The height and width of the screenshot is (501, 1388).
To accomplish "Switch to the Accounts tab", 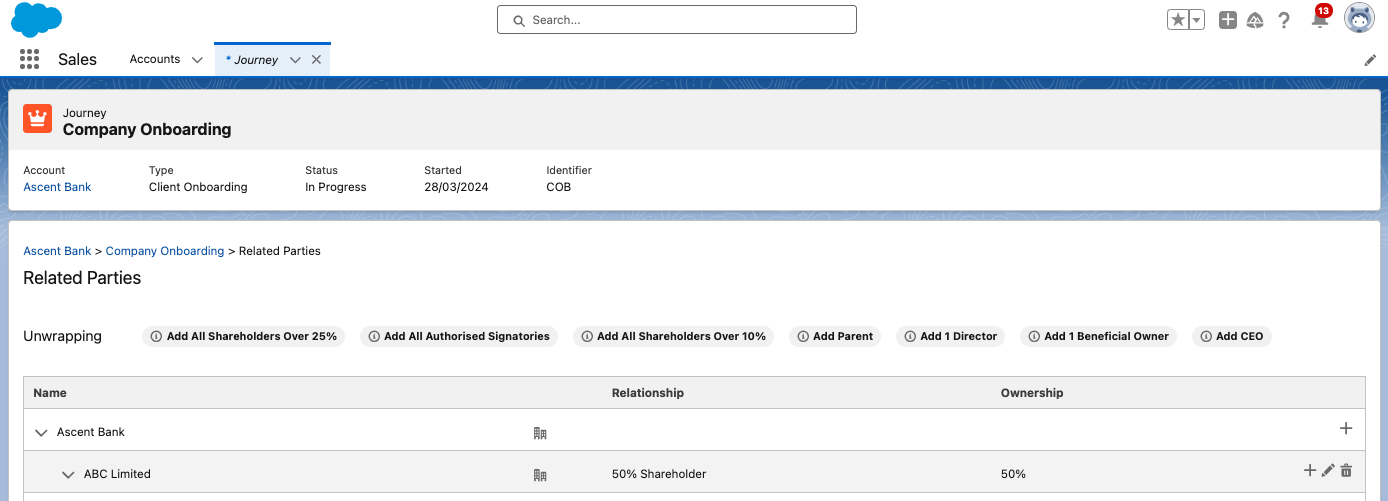I will point(155,59).
